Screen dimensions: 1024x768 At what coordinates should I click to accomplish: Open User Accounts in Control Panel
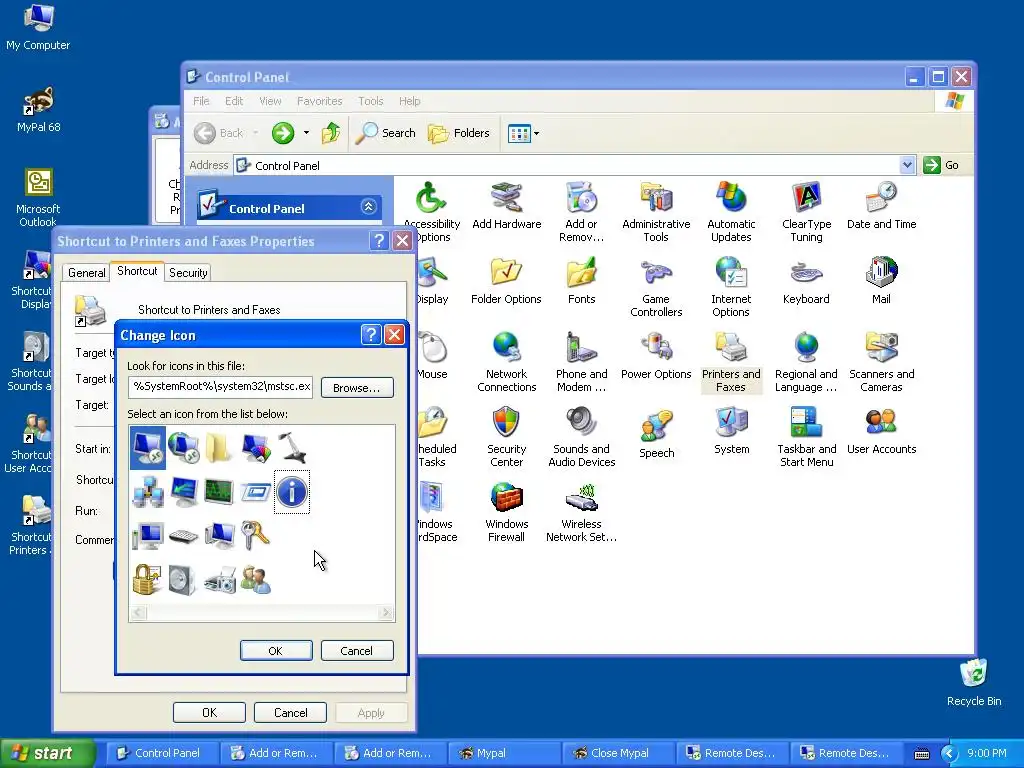point(882,431)
